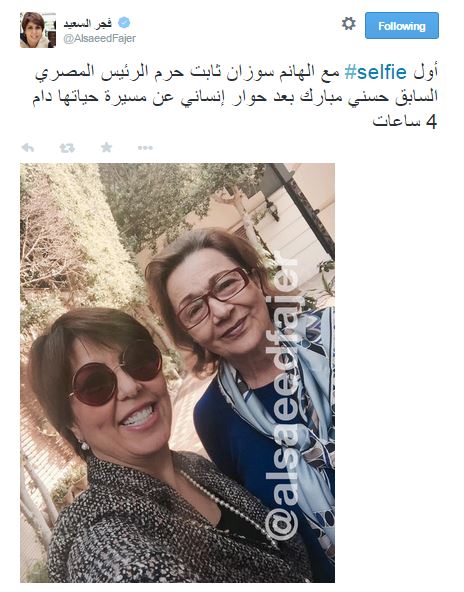Open more tweet actions ellipsis icon
This screenshot has height=592, width=464.
145,148
